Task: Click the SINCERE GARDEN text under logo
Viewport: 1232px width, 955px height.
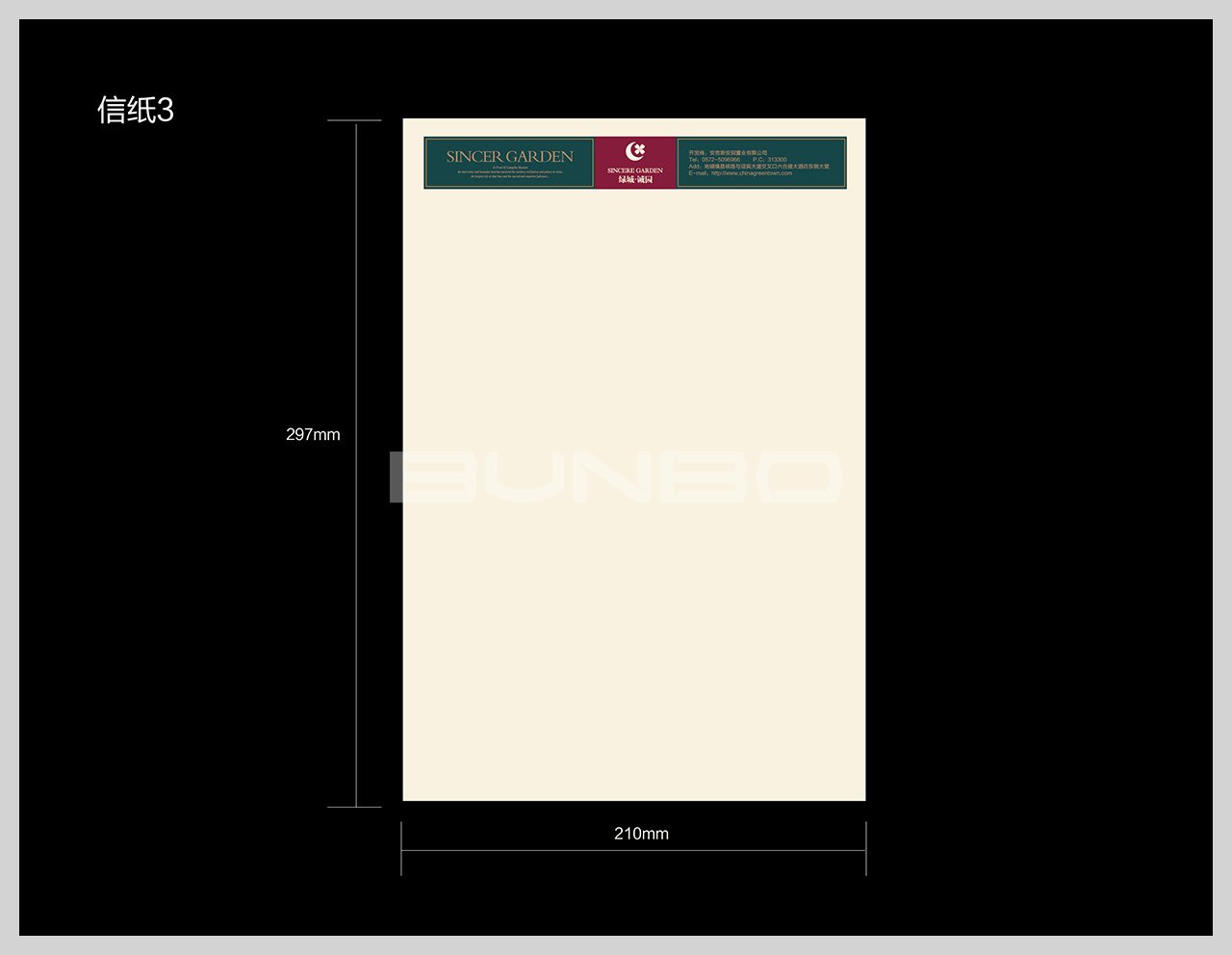Action: pos(634,170)
